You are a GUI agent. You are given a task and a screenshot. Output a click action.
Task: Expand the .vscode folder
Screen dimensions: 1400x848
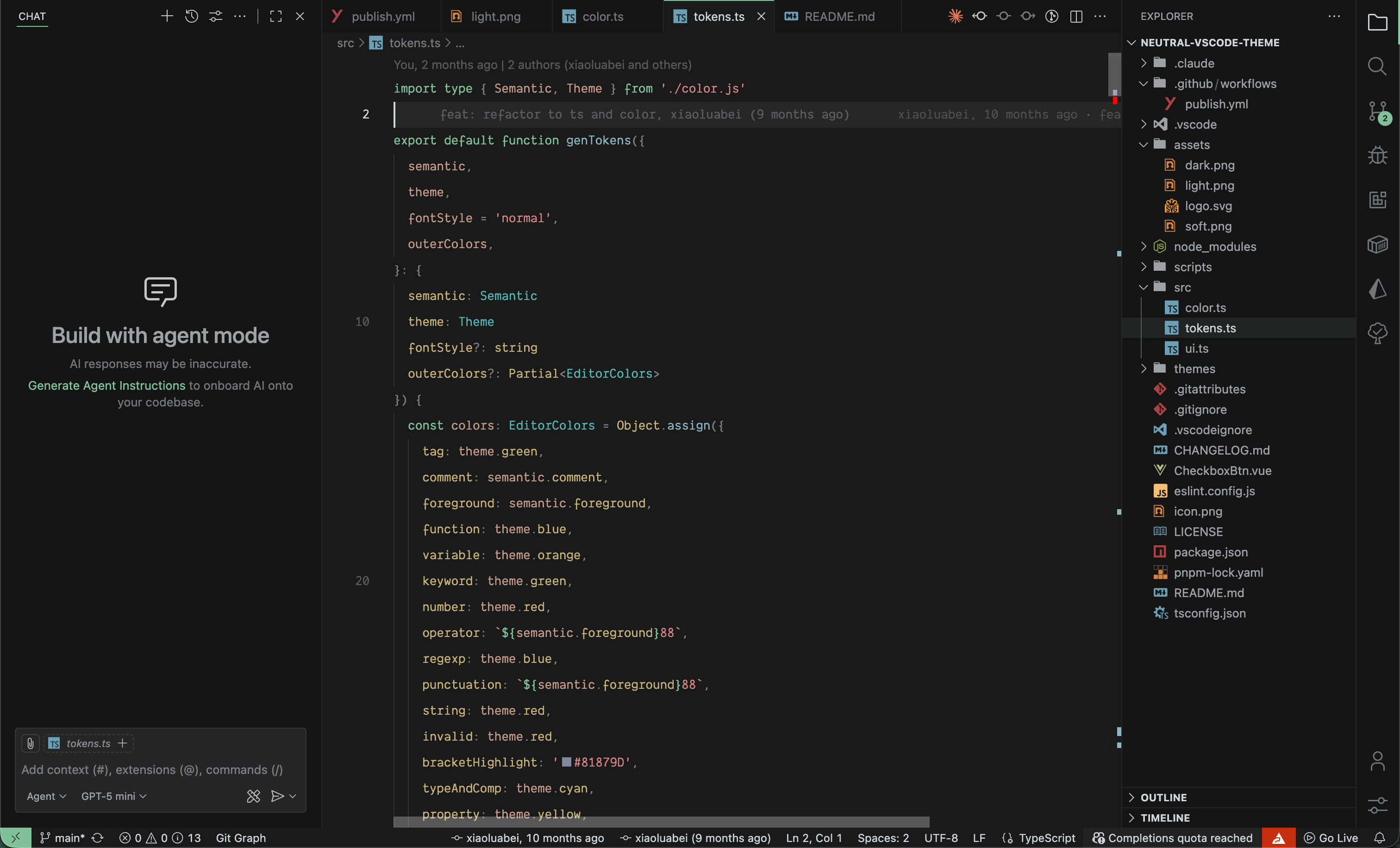[x=1239, y=125]
